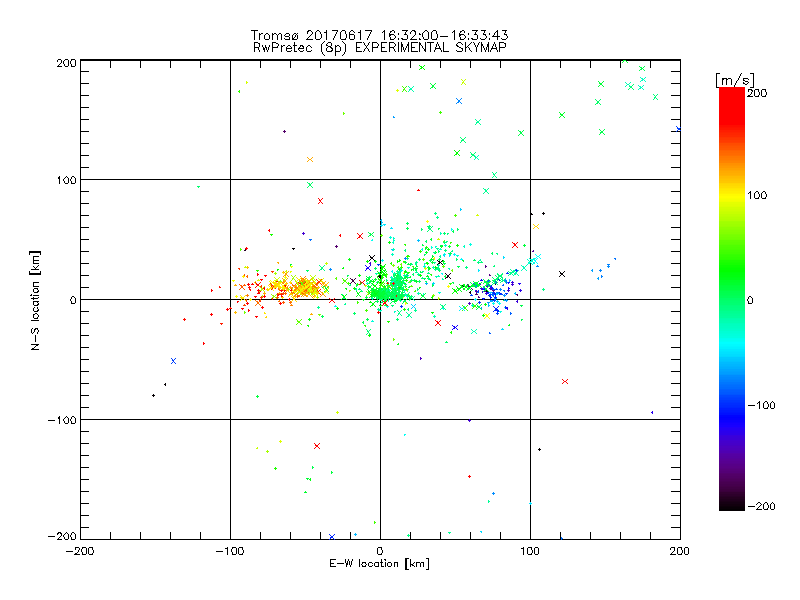The width and height of the screenshot is (800, 600).
Task: Select the E-W location [km] axis title
Action: 379,564
